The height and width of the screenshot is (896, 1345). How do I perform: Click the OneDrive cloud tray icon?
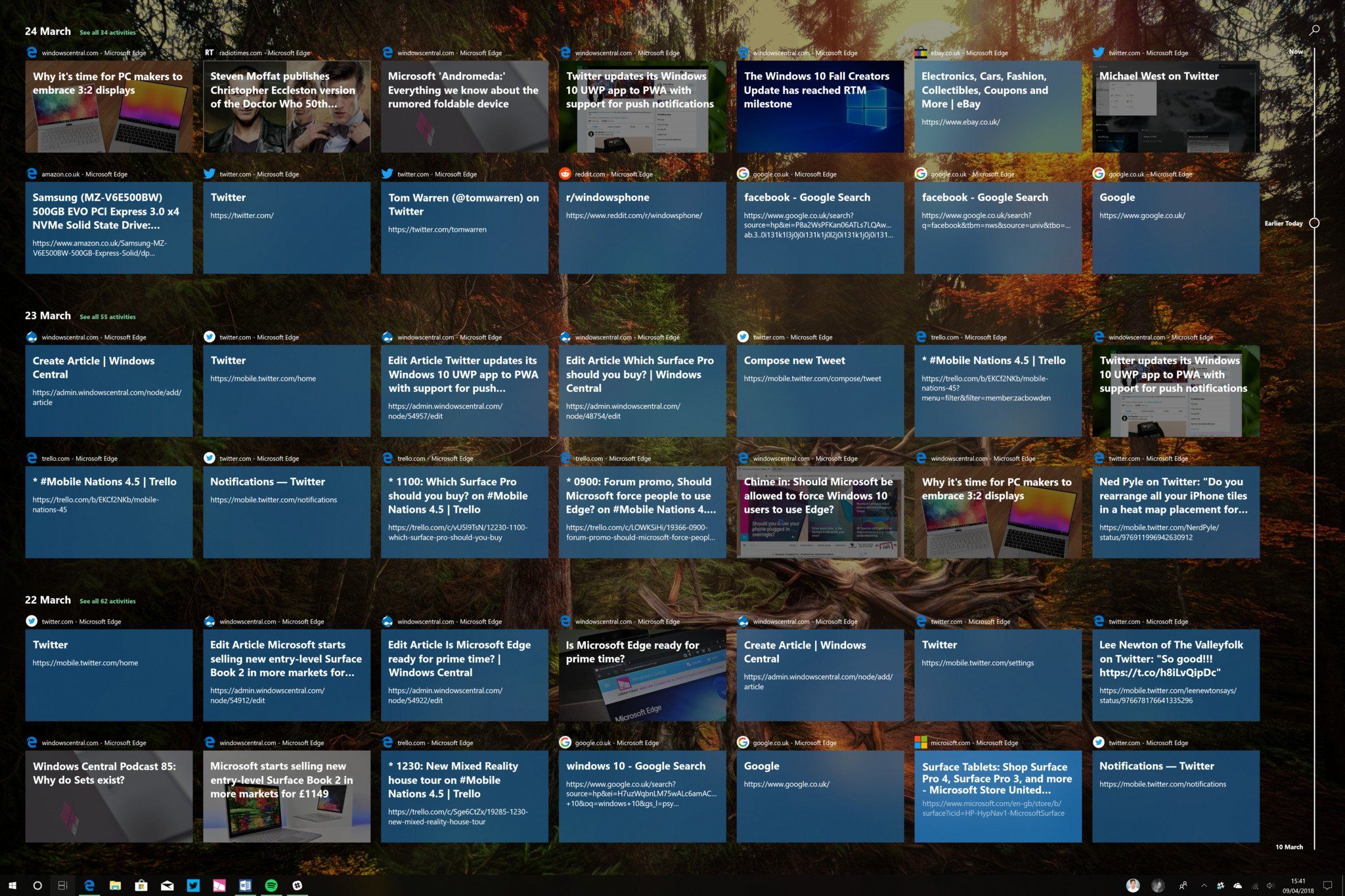1238,885
